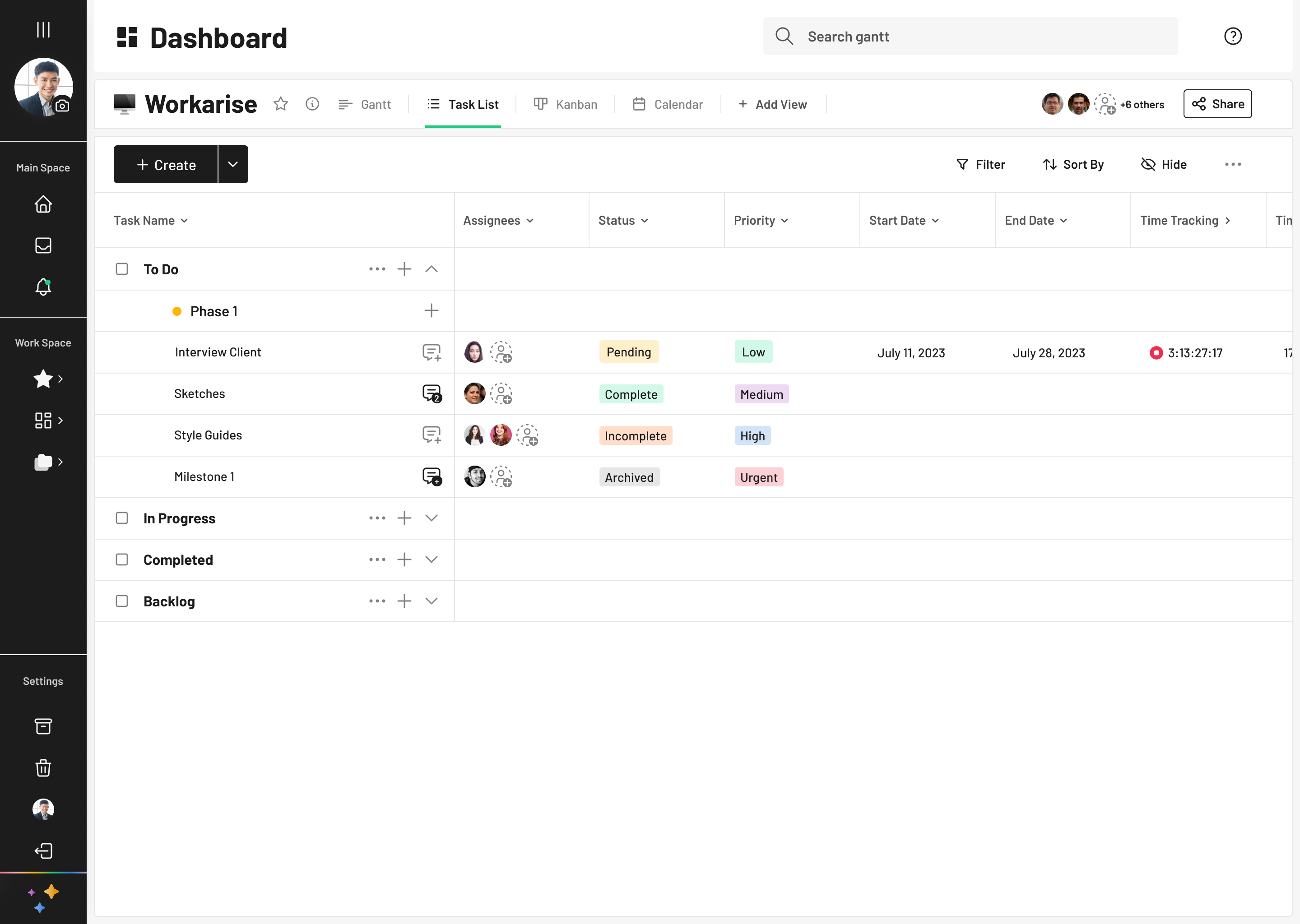Click the trash icon in sidebar
The height and width of the screenshot is (924, 1300).
click(x=43, y=768)
